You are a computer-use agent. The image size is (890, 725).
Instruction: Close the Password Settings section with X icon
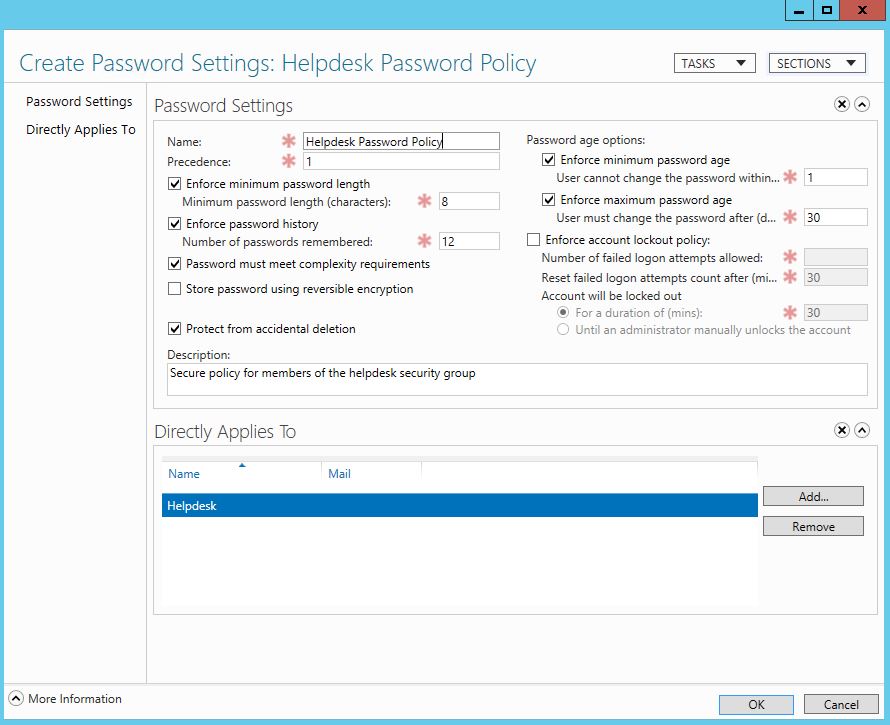841,104
